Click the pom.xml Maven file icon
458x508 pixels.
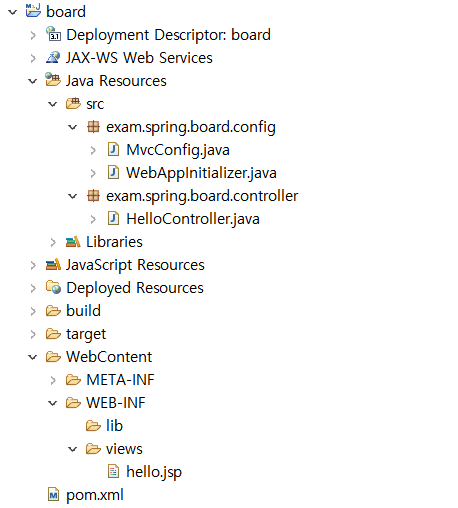(53, 495)
